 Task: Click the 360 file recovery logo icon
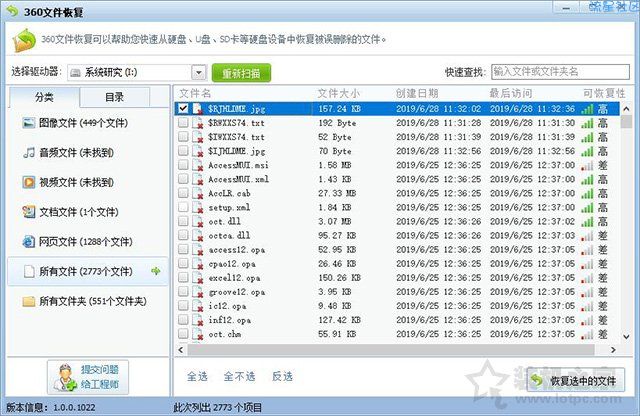click(x=24, y=40)
